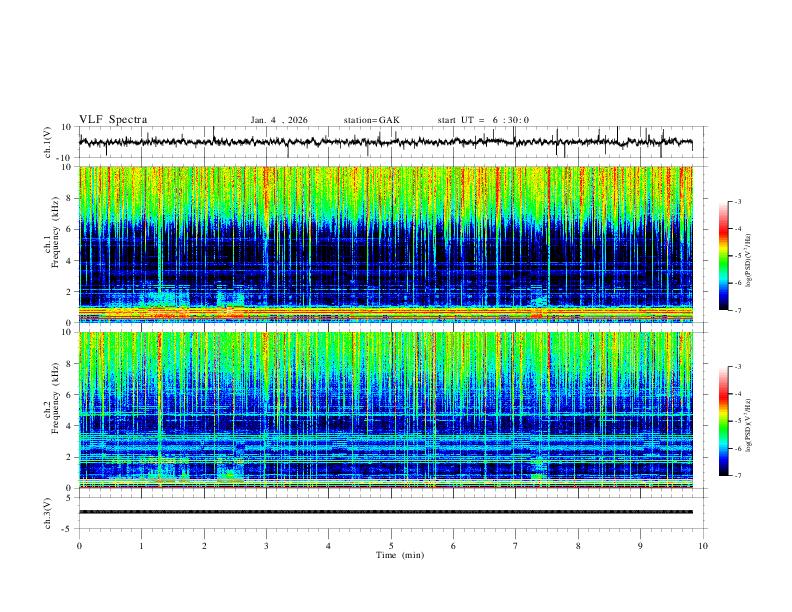This screenshot has width=792, height=612.
Task: Click the ch.2 spectrogram color scale bar
Action: 723,421
